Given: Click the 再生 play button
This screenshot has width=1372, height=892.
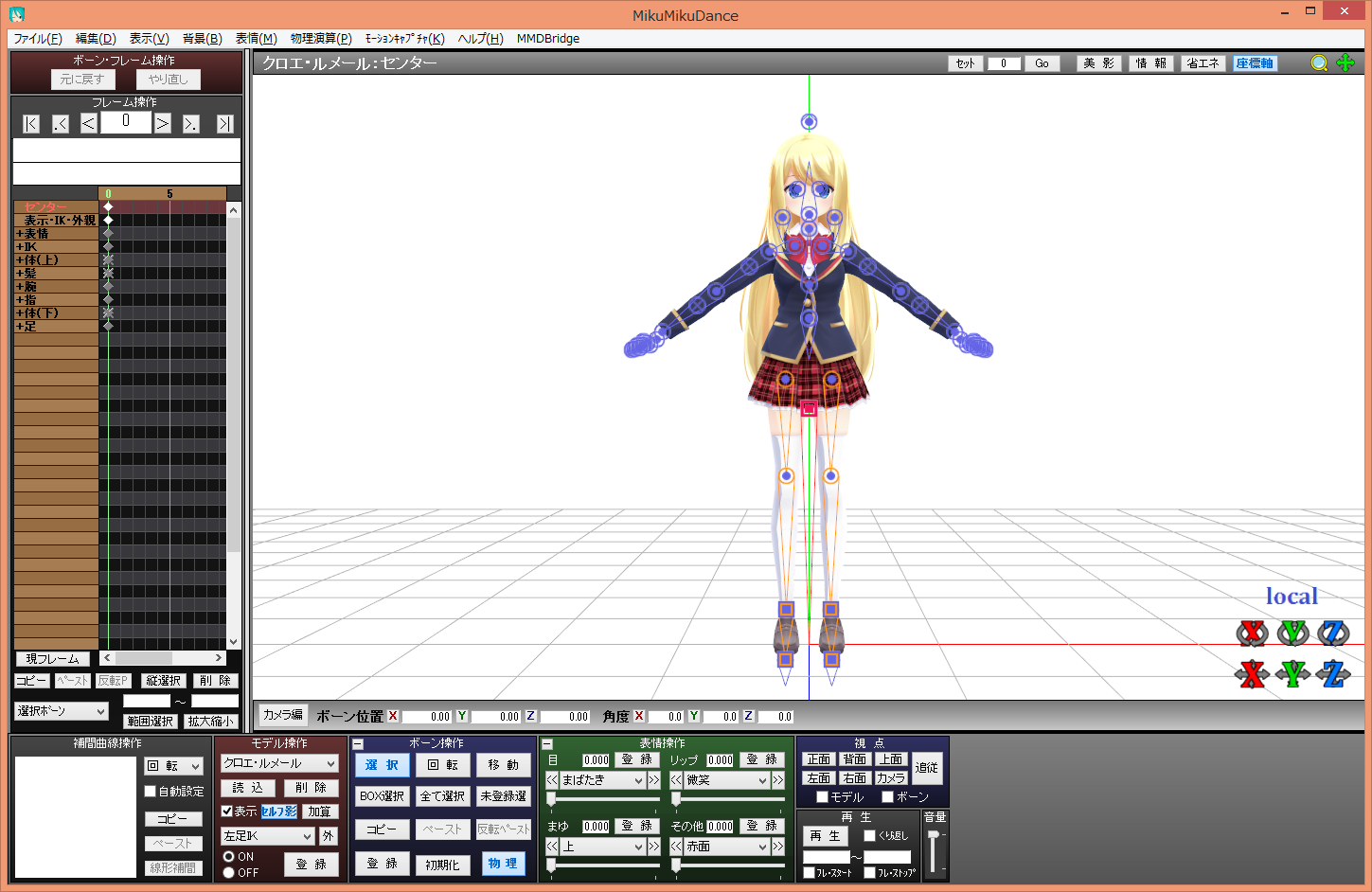Looking at the screenshot, I should coord(825,836).
